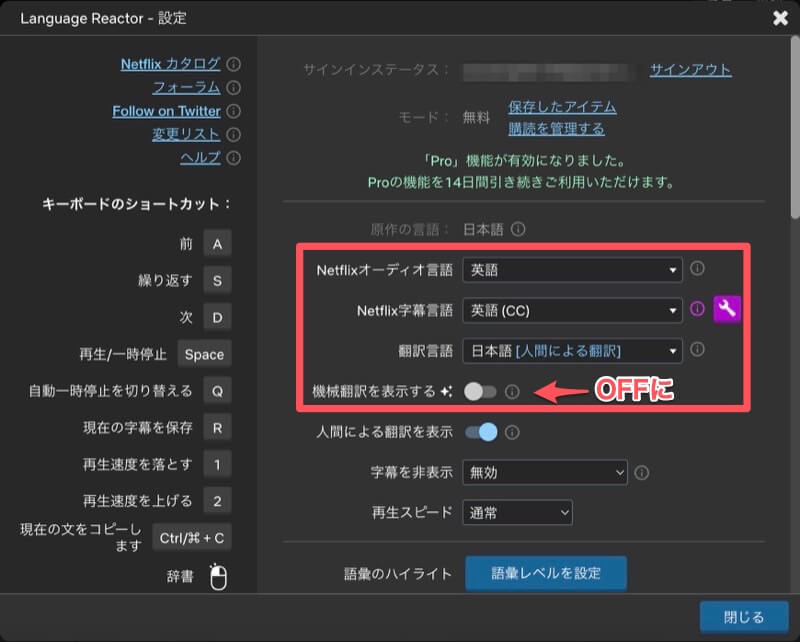Screen dimensions: 800x642
Task: Click info icon beside Netflixオーディオ言語 dropdown
Action: click(698, 269)
